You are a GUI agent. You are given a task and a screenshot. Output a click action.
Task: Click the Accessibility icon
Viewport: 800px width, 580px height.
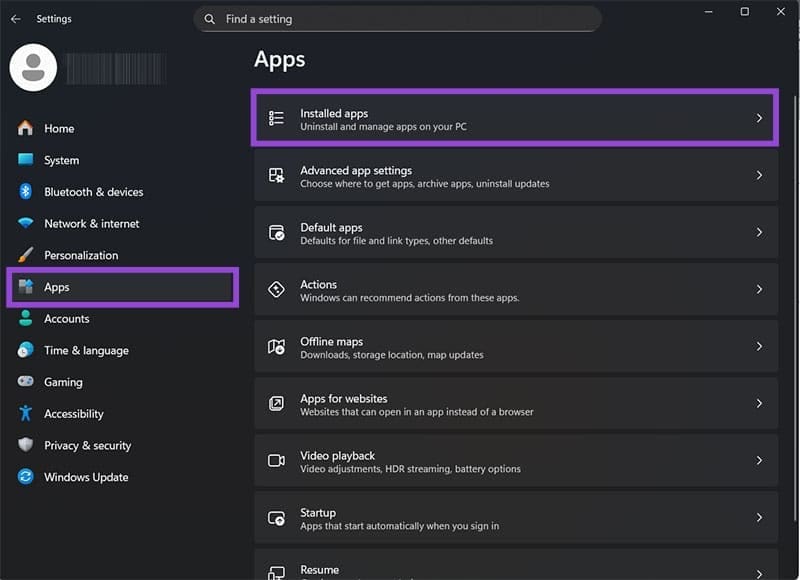coord(25,413)
